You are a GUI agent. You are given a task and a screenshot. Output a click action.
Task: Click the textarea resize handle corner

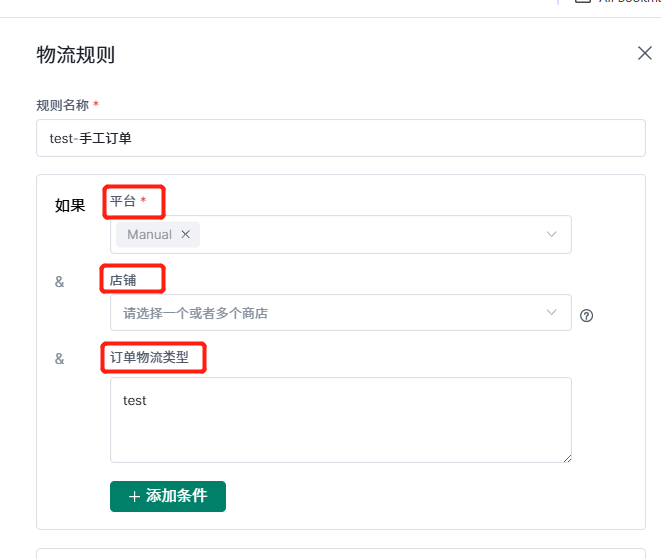(567, 459)
